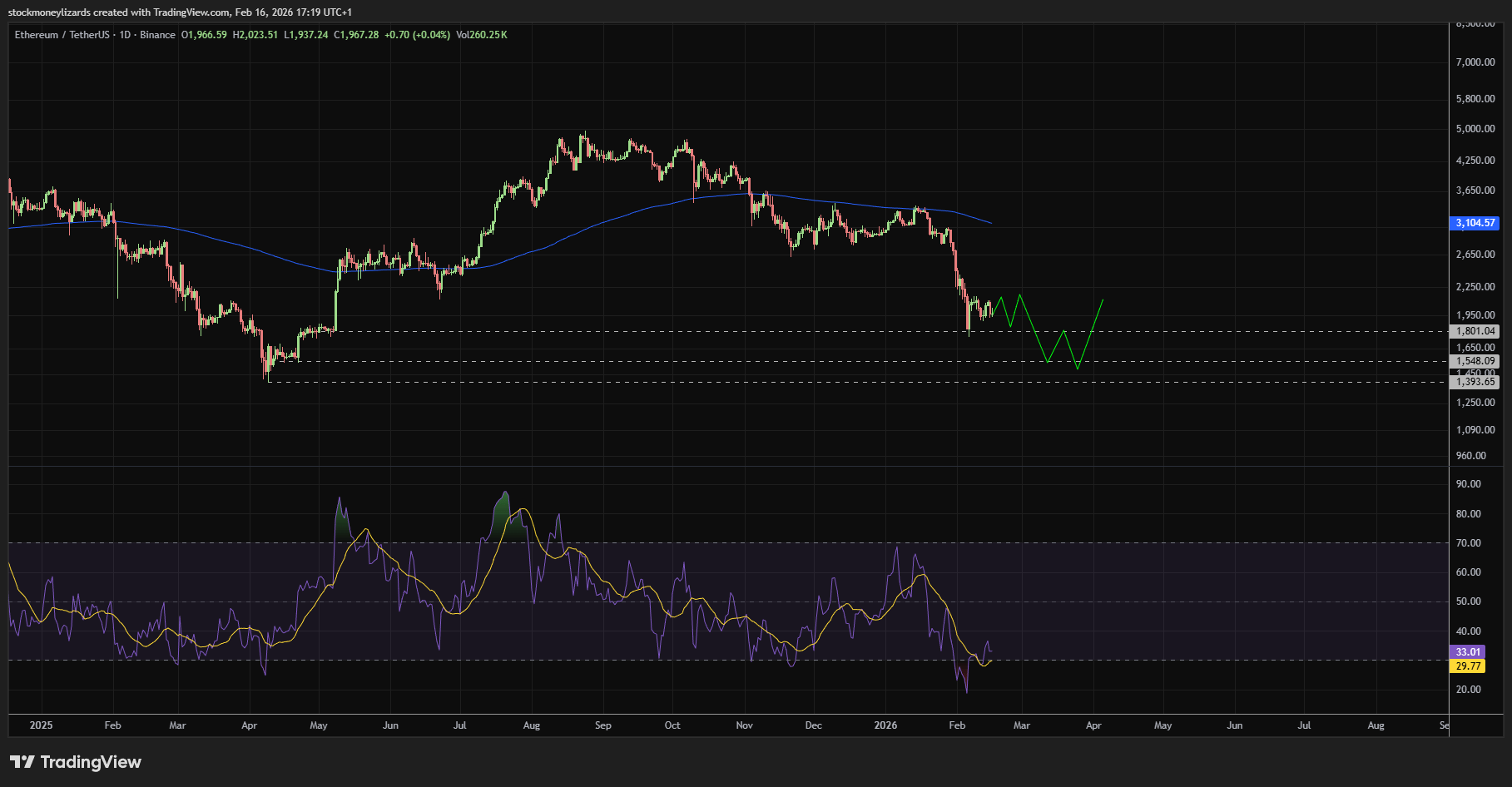Click the 7,000.00 price axis label
The width and height of the screenshot is (1512, 787).
[1475, 62]
